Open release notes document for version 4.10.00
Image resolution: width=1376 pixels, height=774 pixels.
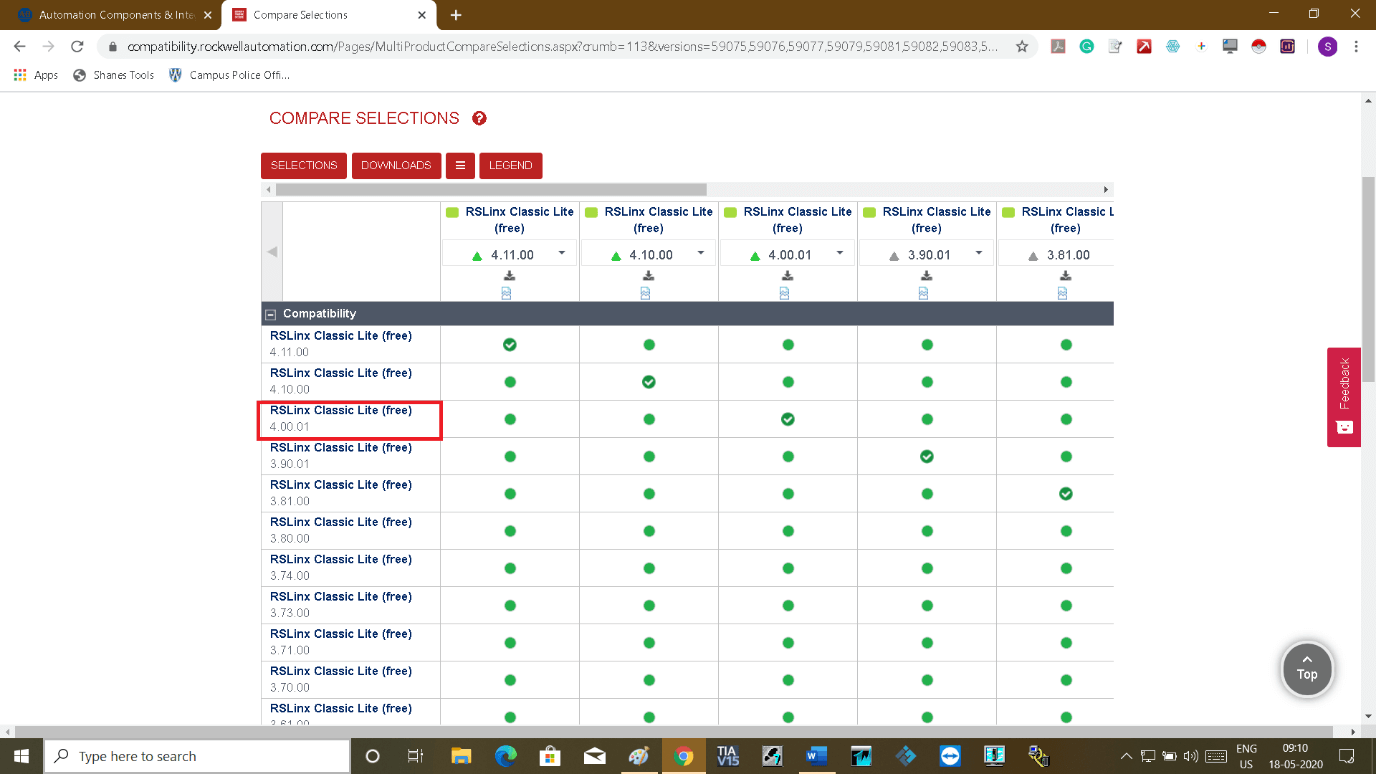point(645,293)
